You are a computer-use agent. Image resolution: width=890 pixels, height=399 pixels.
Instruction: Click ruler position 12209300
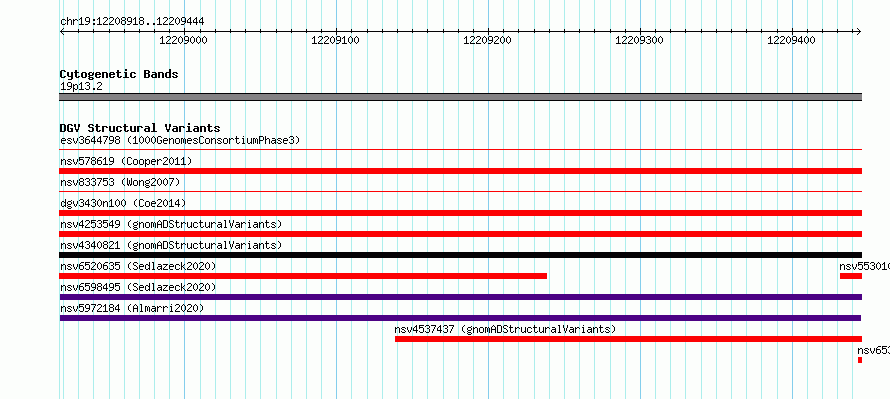[639, 40]
